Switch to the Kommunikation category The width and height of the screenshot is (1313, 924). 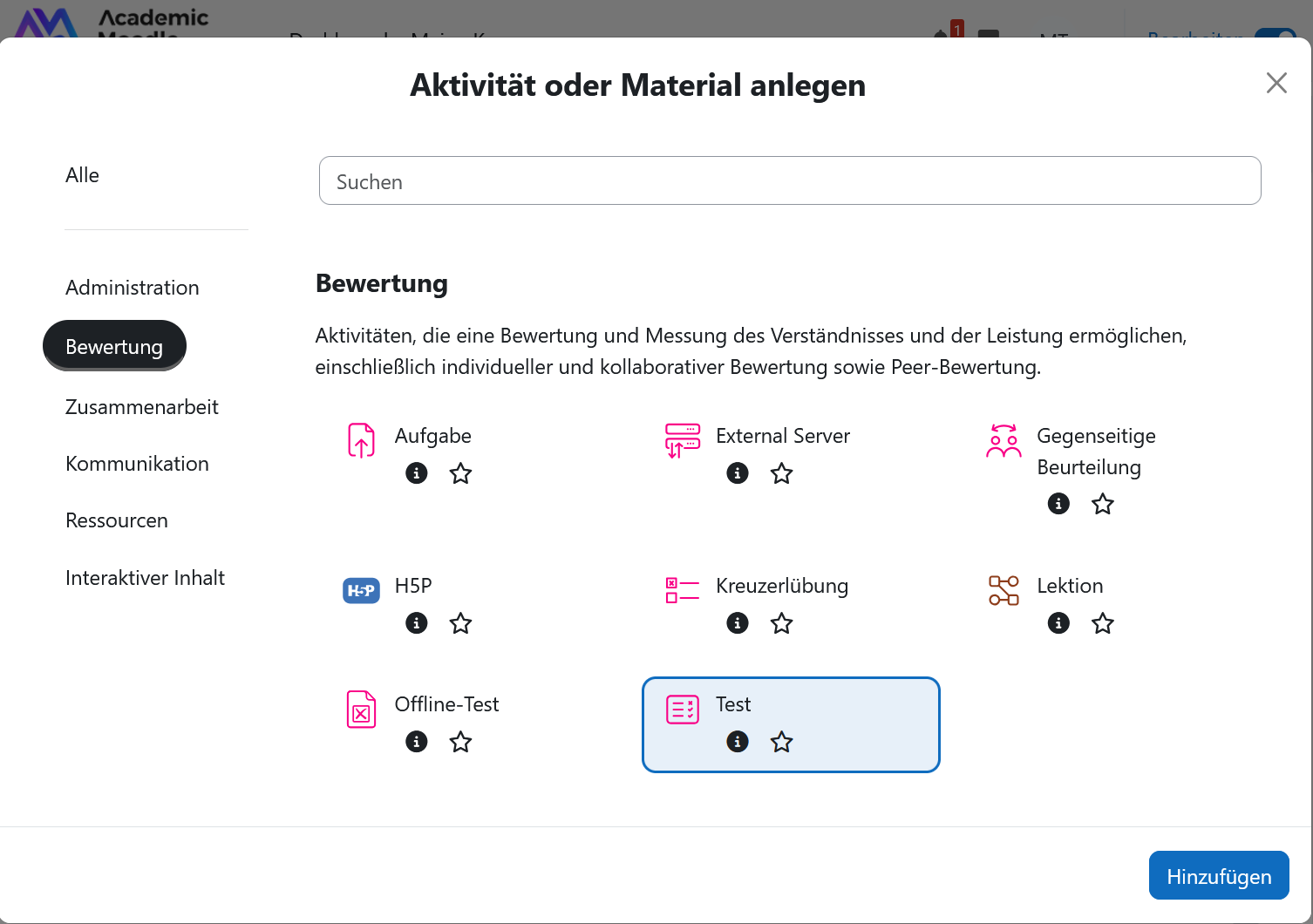[x=137, y=463]
